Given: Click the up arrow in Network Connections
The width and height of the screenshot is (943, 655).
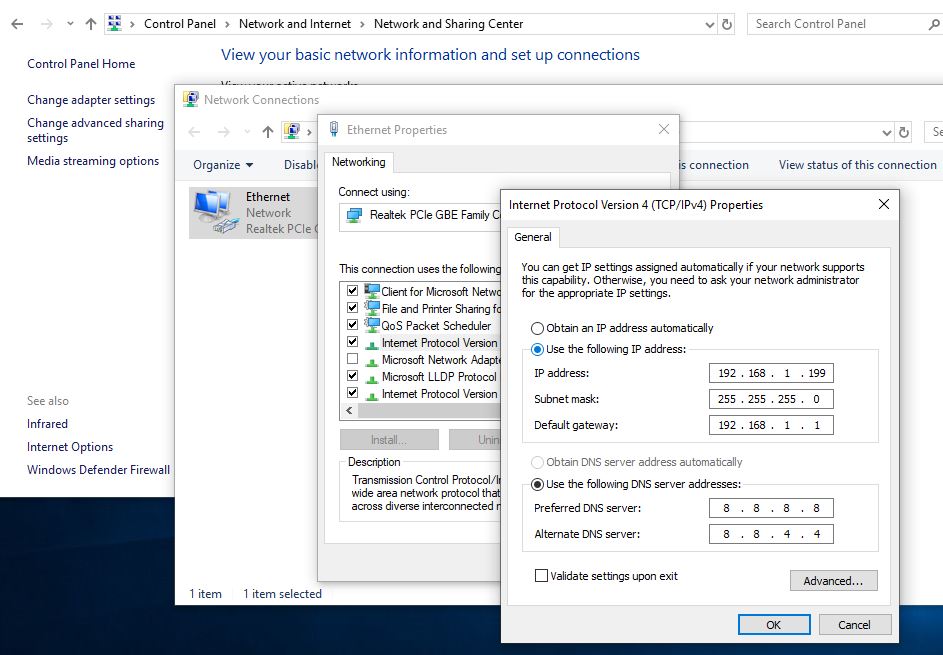Looking at the screenshot, I should click(267, 132).
